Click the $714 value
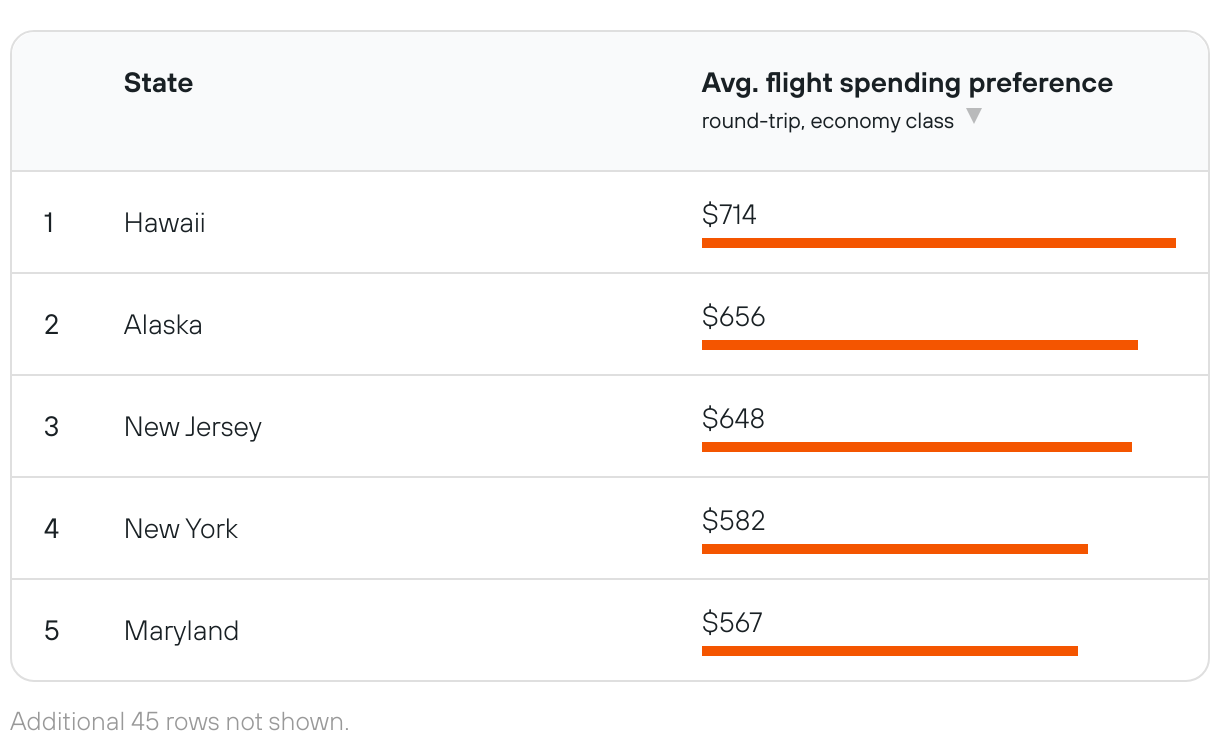Screen dimensions: 1220x748 [x=729, y=214]
